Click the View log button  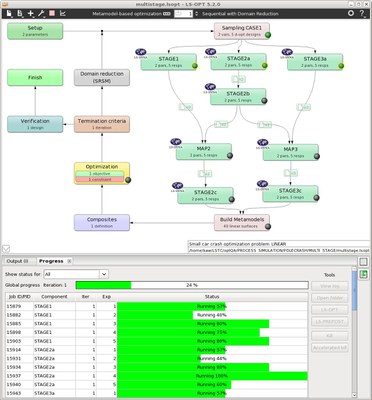[x=330, y=286]
